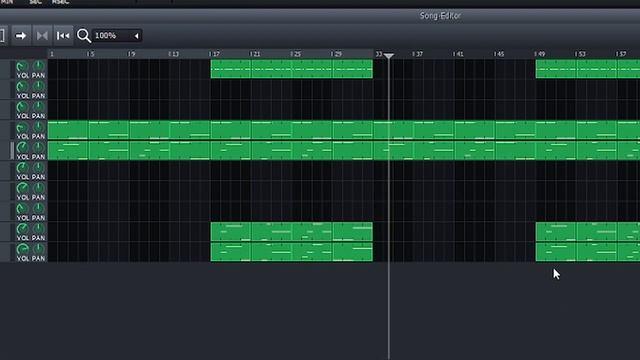The height and width of the screenshot is (360, 640).
Task: Click the PAN knob of the third track
Action: [x=38, y=107]
